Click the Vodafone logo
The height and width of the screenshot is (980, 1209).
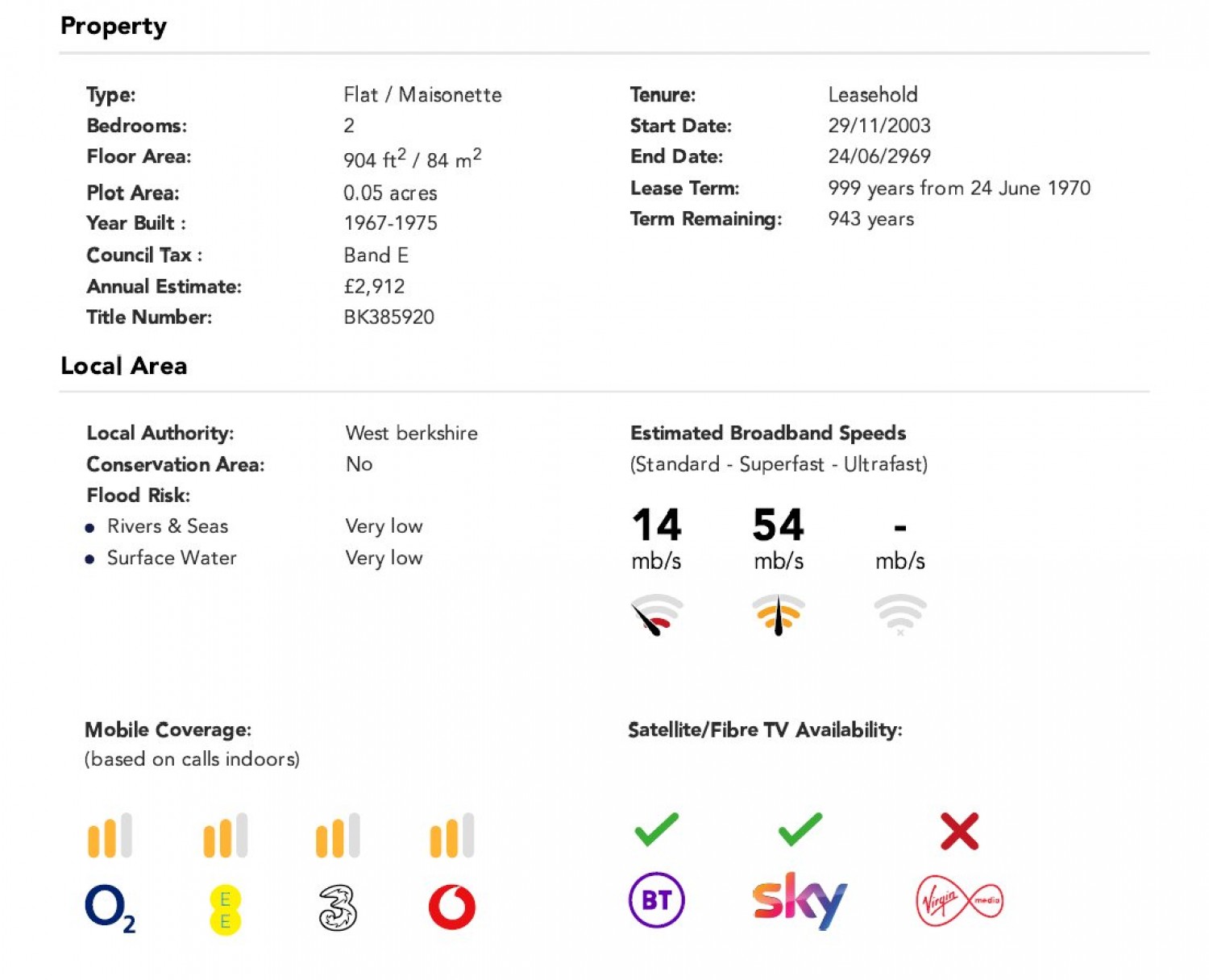[x=452, y=907]
